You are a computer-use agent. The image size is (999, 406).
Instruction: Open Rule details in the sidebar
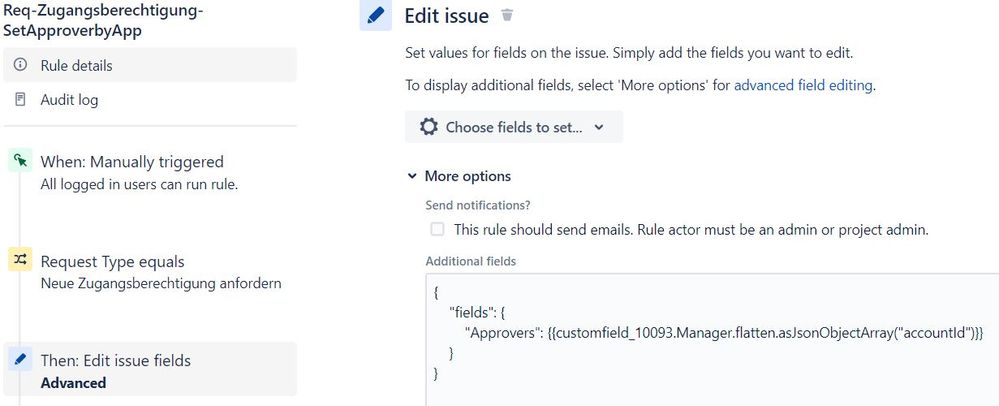150,65
